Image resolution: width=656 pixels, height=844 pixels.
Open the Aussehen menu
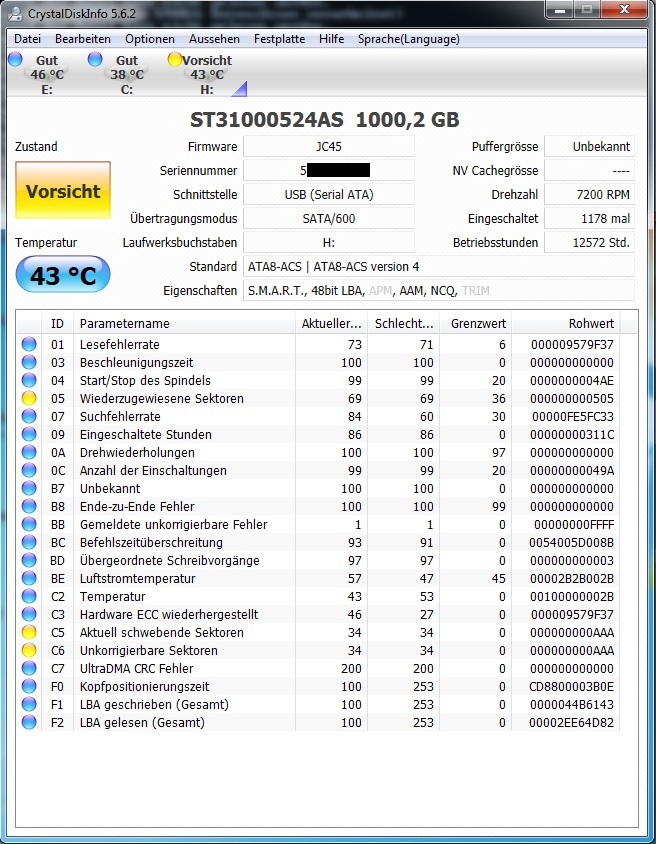tap(214, 39)
